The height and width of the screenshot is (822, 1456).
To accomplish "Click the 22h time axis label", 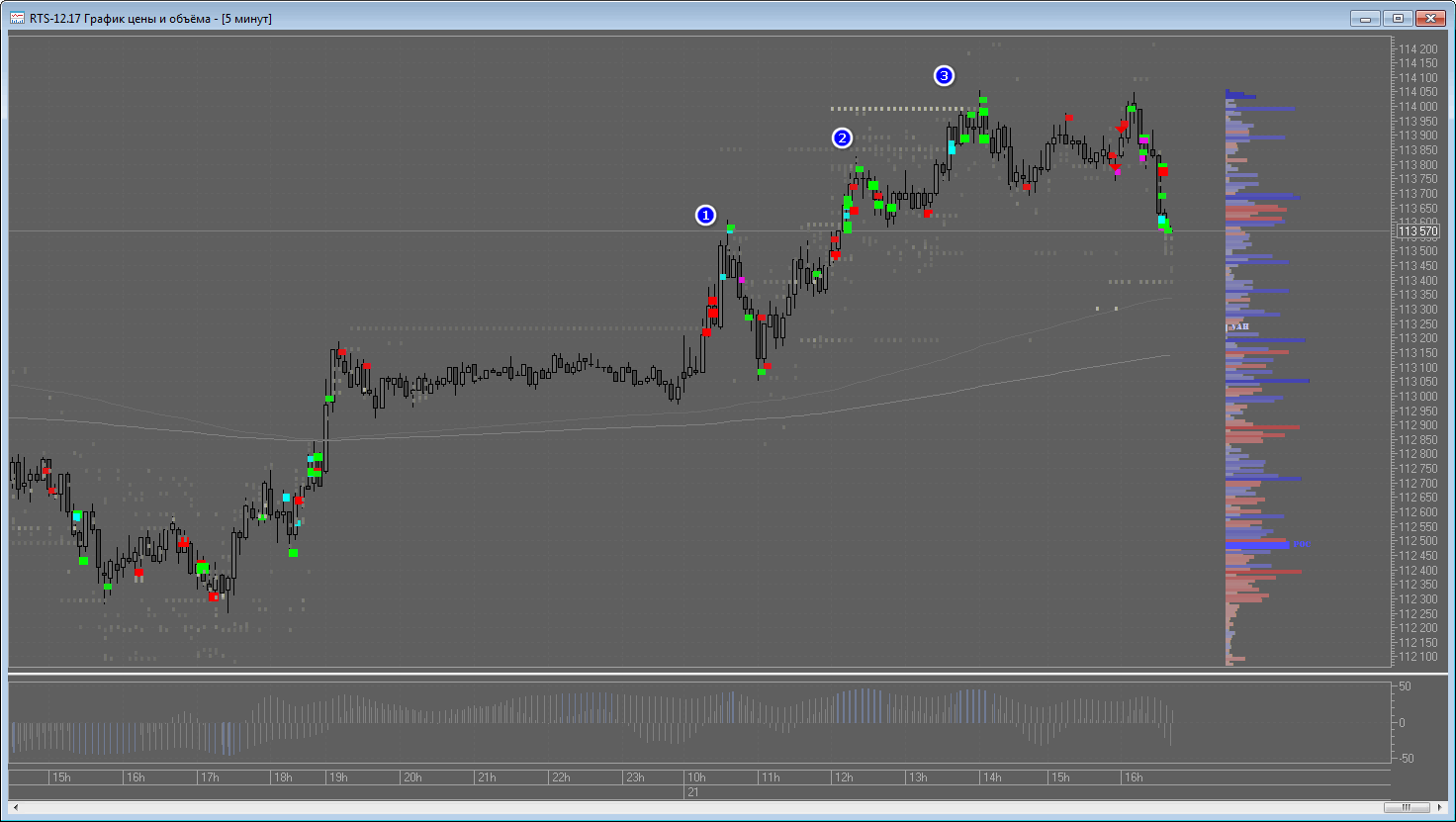I will 561,777.
